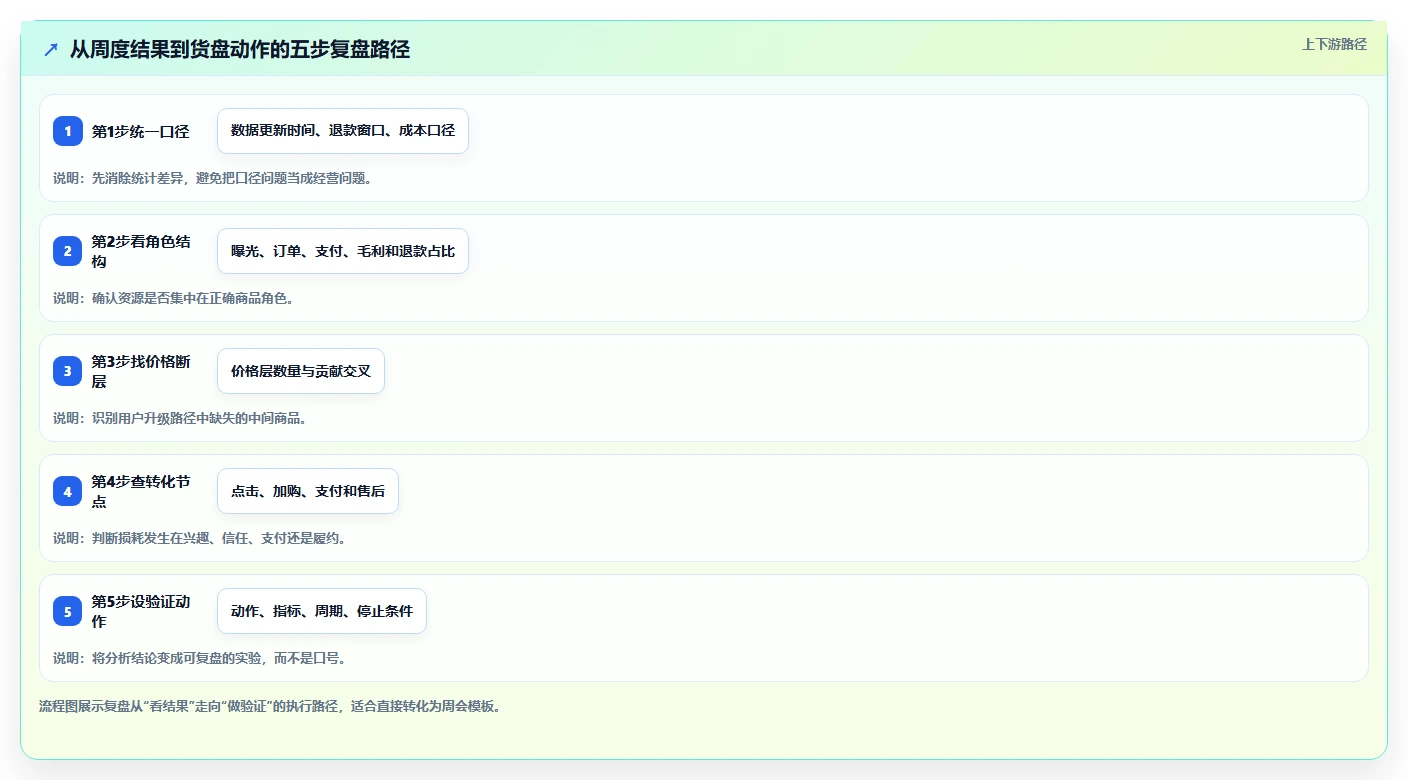
Task: Click the 第1步统一口径 label
Action: coord(141,131)
